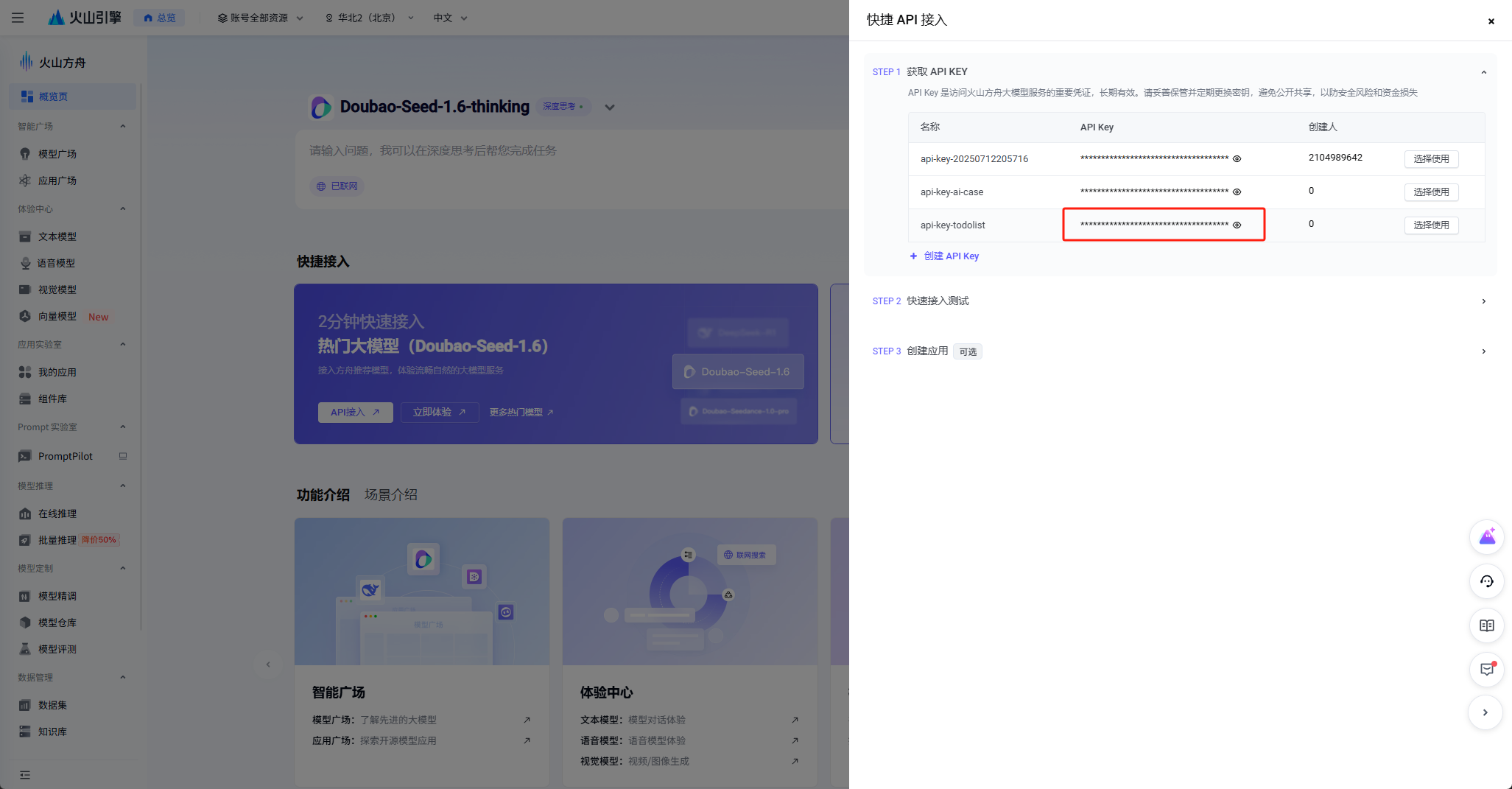Collapse the 模型推理 sidebar section
The image size is (1512, 789).
(123, 485)
